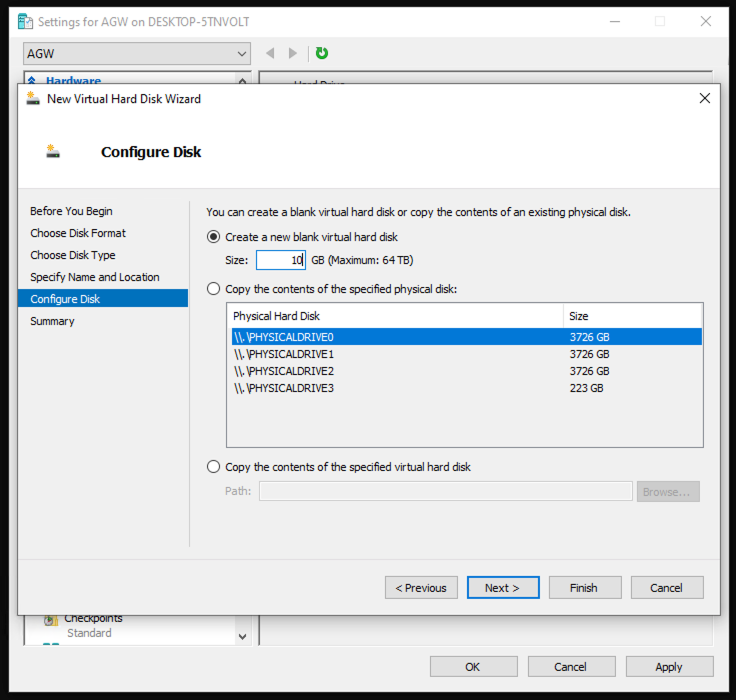
Task: Select Create a new blank virtual hard disk
Action: [213, 237]
